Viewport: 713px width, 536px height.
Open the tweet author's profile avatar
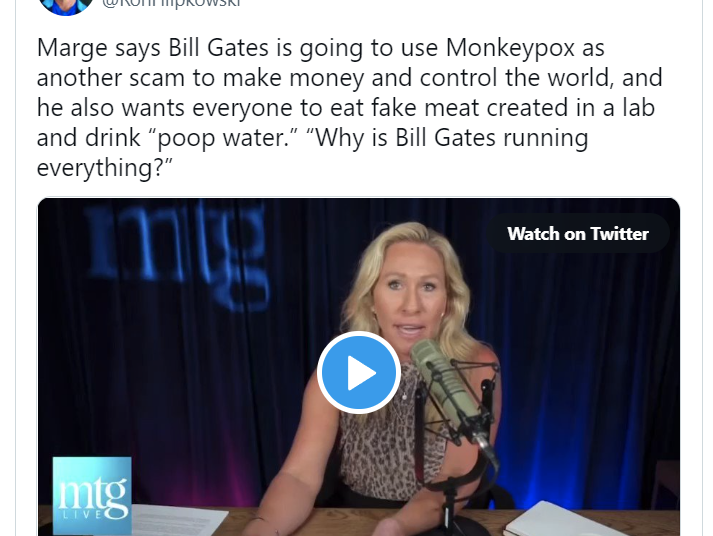pyautogui.click(x=66, y=5)
